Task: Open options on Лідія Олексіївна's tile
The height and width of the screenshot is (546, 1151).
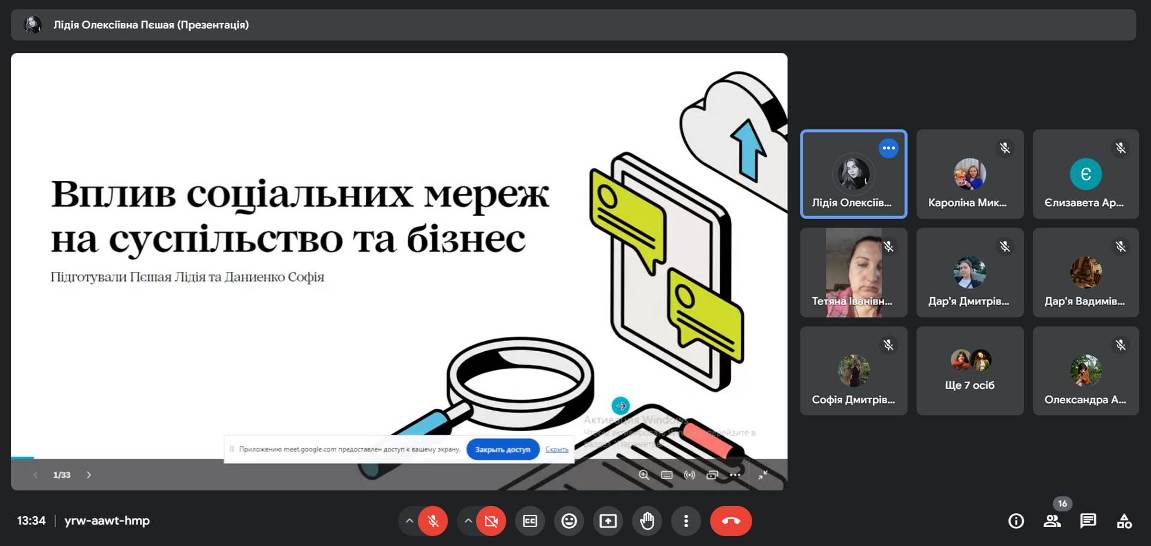Action: point(888,148)
